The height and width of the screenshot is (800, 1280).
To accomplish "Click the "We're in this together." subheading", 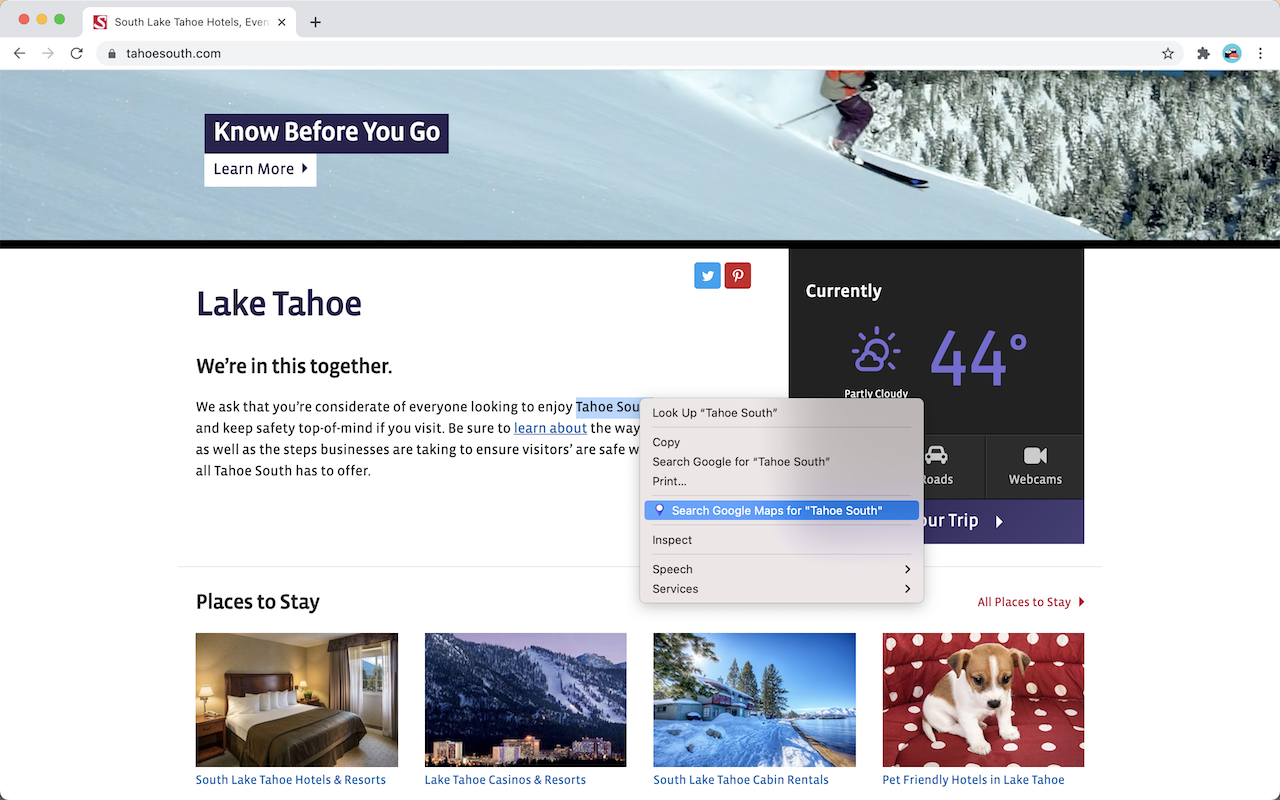I will click(294, 366).
